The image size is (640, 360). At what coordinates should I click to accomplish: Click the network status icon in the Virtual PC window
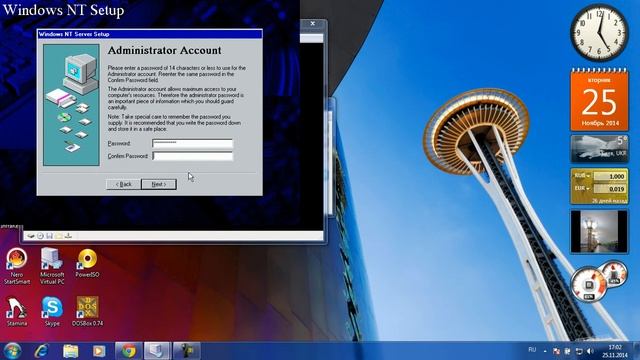pos(68,236)
